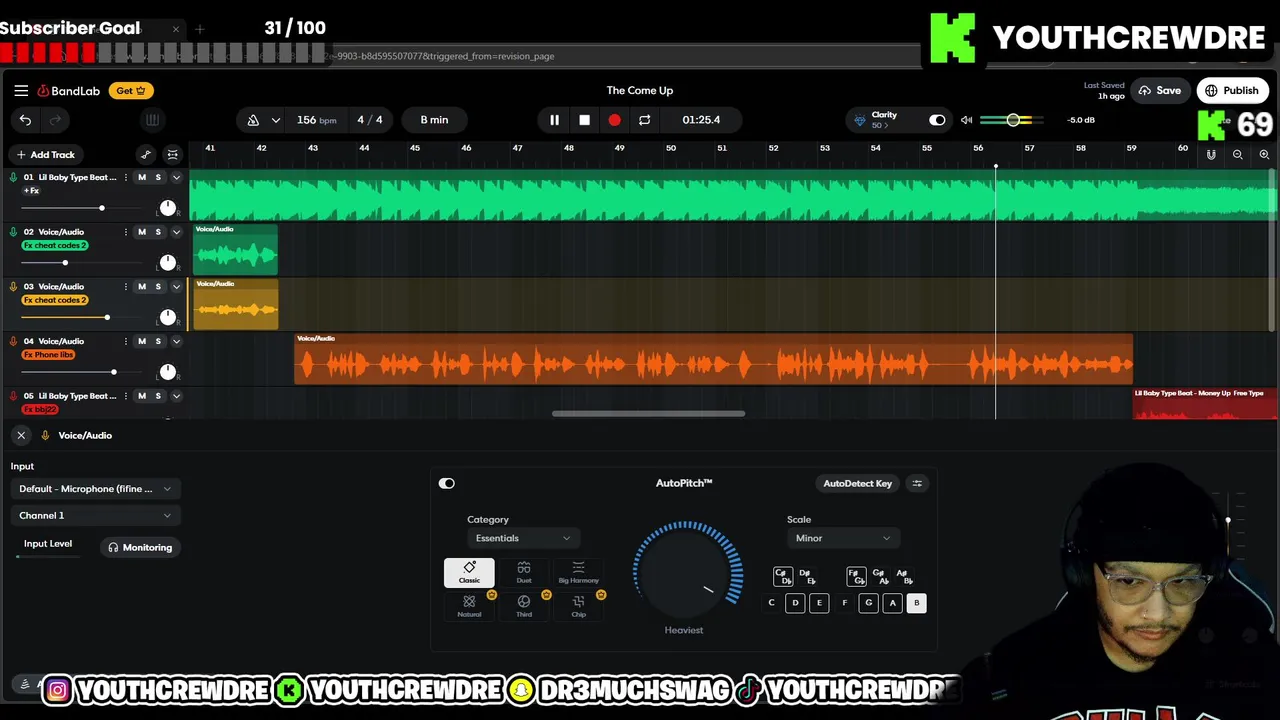Open the microphone input device dropdown

94,489
